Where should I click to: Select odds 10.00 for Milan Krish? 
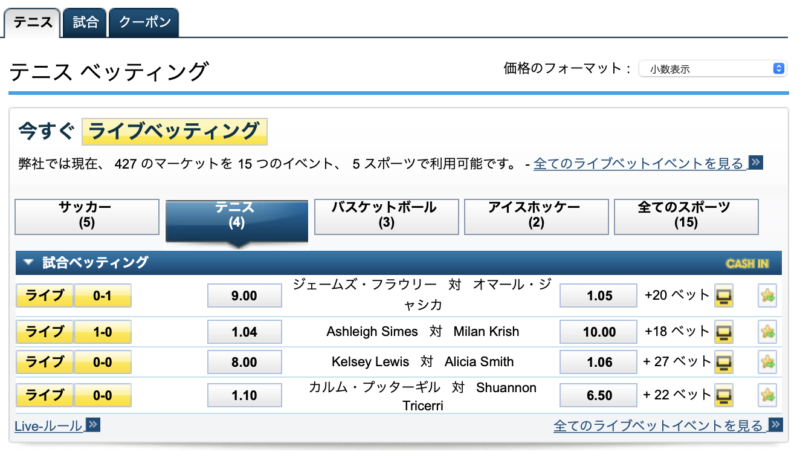click(598, 332)
